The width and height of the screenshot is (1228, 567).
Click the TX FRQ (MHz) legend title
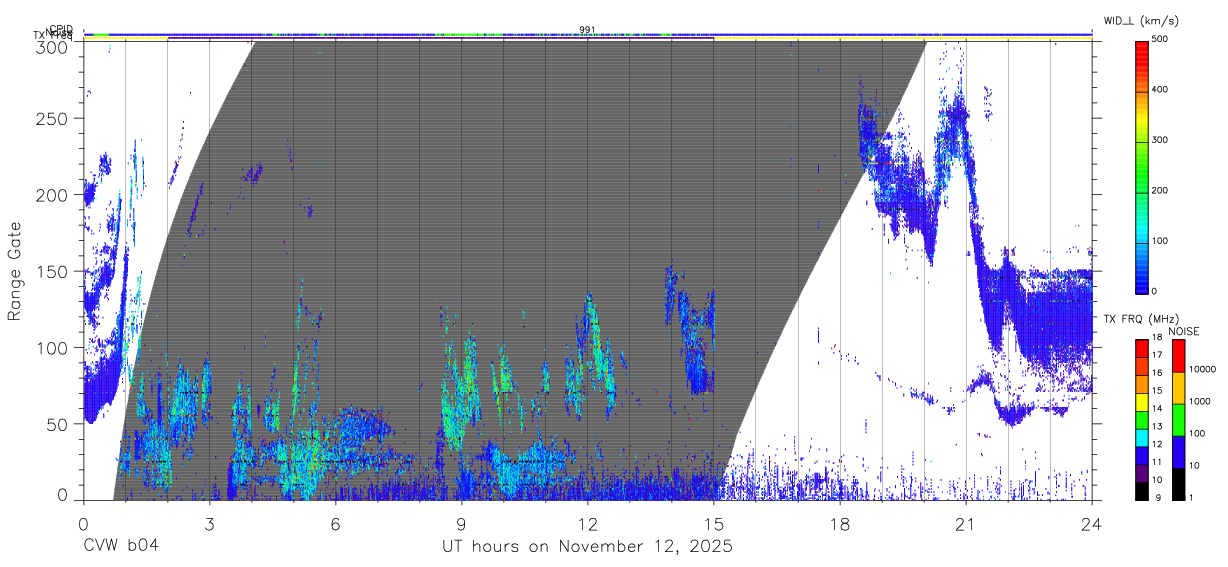point(1142,318)
